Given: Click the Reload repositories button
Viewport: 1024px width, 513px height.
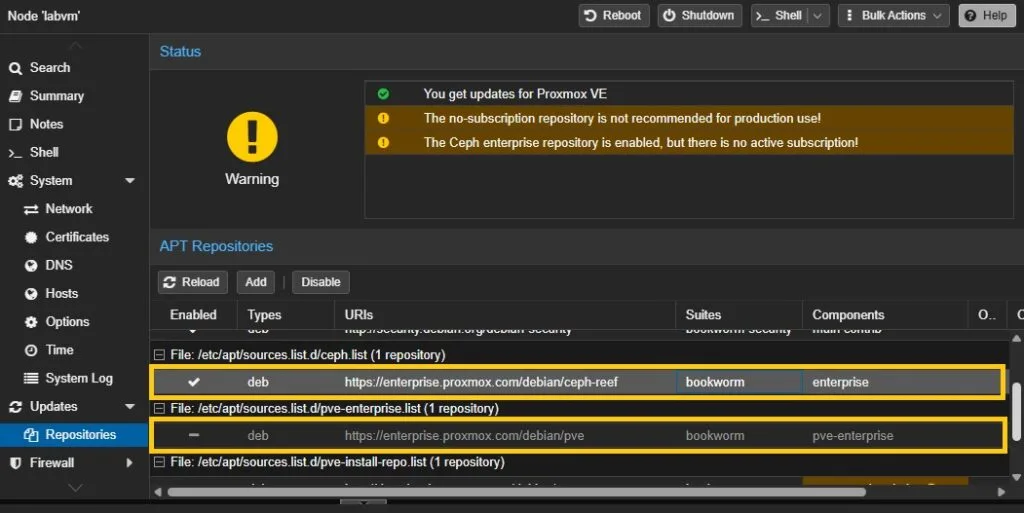Looking at the screenshot, I should pyautogui.click(x=193, y=282).
